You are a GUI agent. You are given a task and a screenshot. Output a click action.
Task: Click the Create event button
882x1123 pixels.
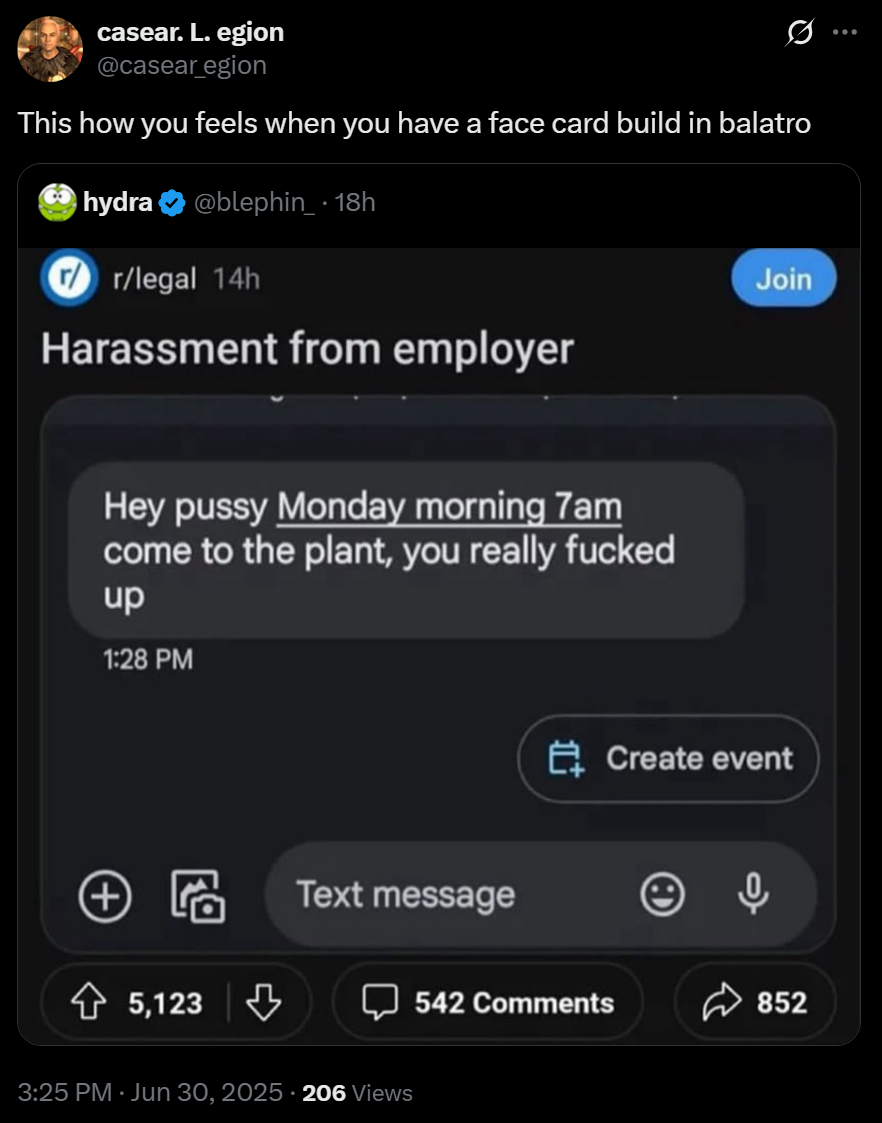(x=668, y=758)
